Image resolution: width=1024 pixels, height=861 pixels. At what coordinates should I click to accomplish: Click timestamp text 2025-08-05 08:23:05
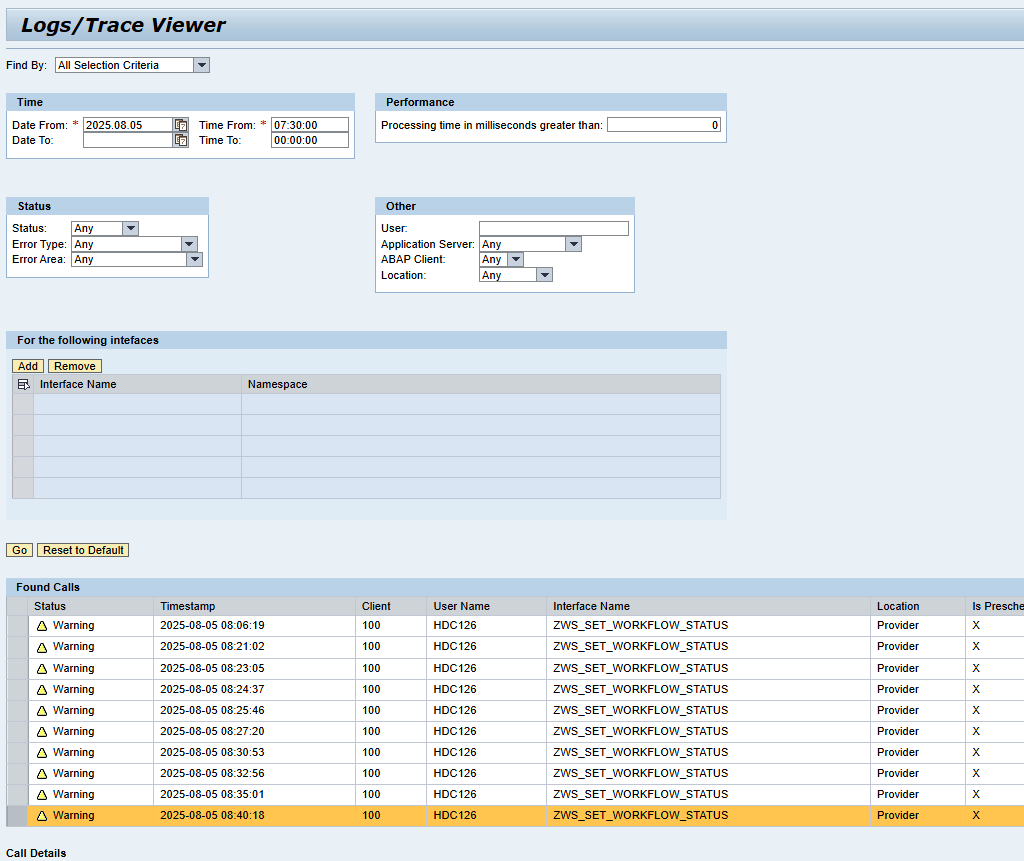(x=212, y=668)
